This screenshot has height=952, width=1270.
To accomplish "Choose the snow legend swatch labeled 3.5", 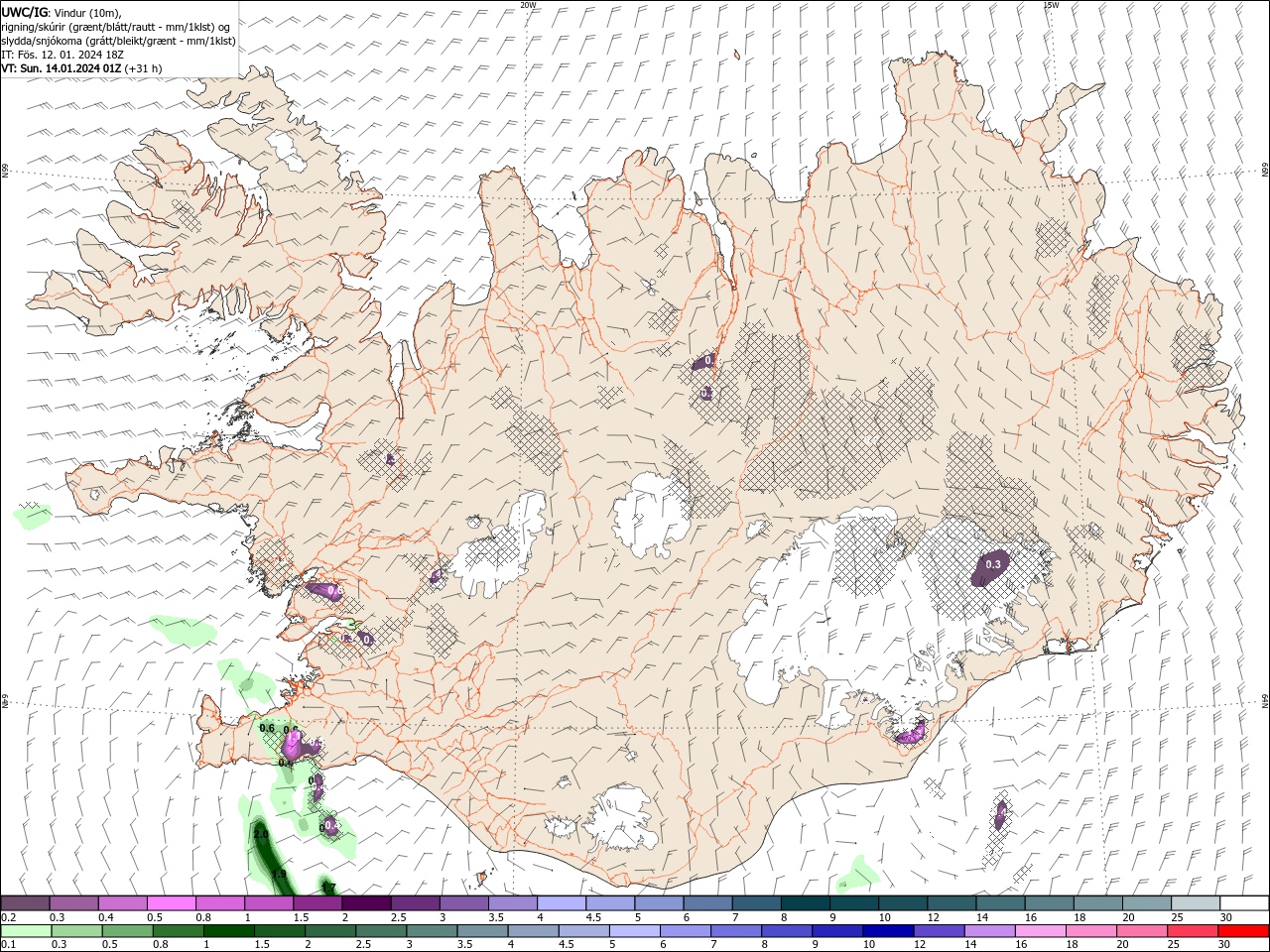I will 513,903.
